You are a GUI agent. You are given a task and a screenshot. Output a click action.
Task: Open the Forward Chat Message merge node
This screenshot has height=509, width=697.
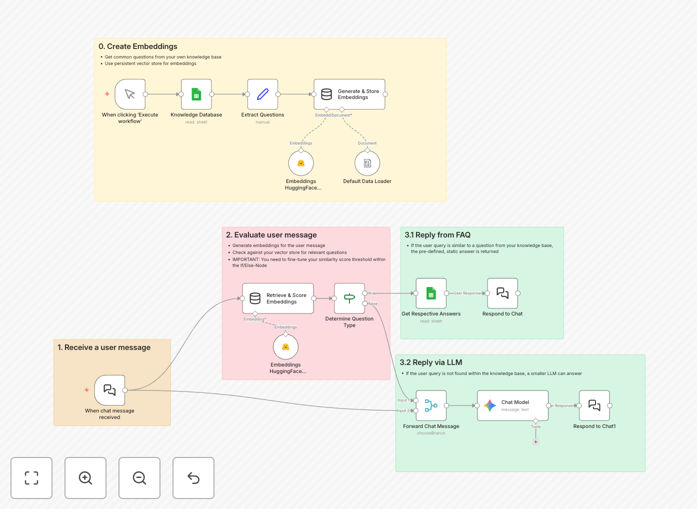click(x=431, y=405)
